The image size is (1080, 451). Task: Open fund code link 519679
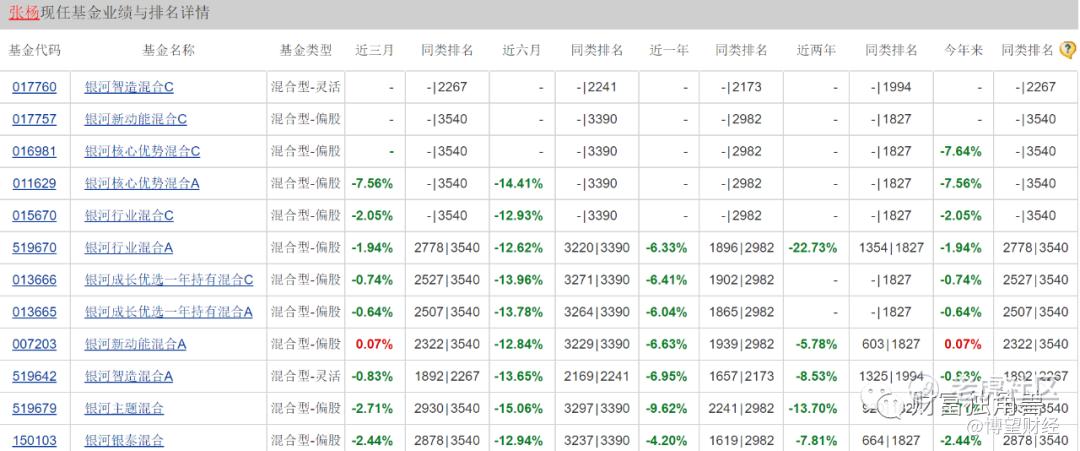[x=34, y=408]
